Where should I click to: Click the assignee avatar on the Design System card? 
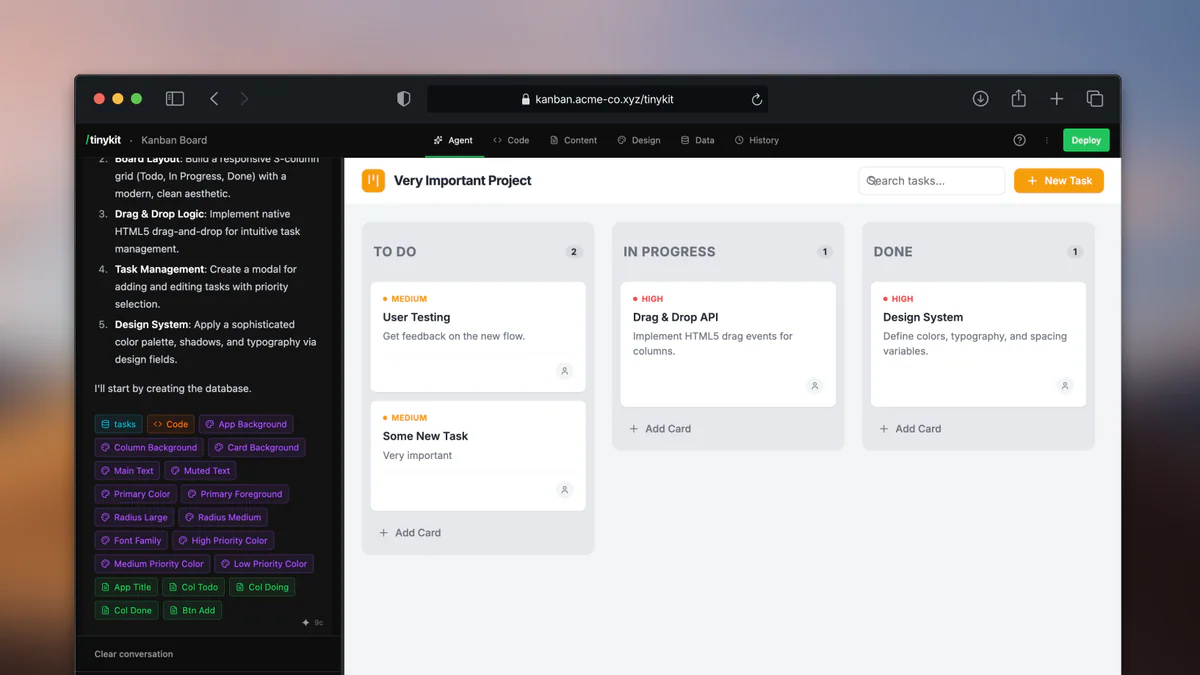coord(1065,386)
